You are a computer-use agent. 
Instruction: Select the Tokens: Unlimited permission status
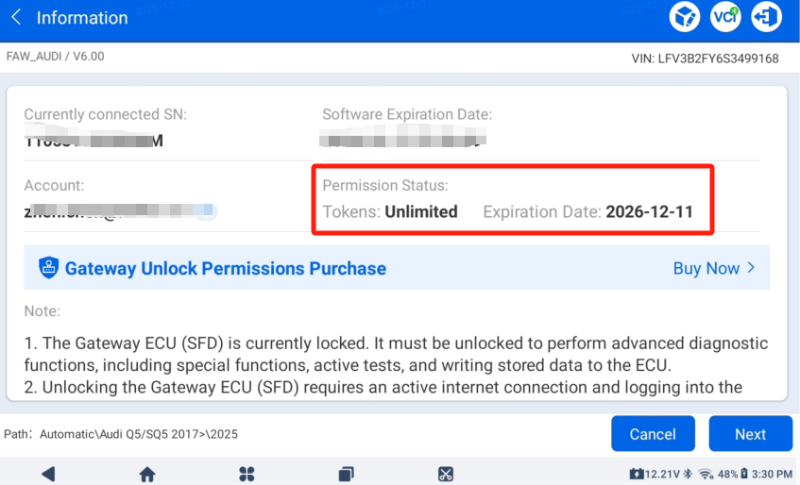[x=390, y=212]
